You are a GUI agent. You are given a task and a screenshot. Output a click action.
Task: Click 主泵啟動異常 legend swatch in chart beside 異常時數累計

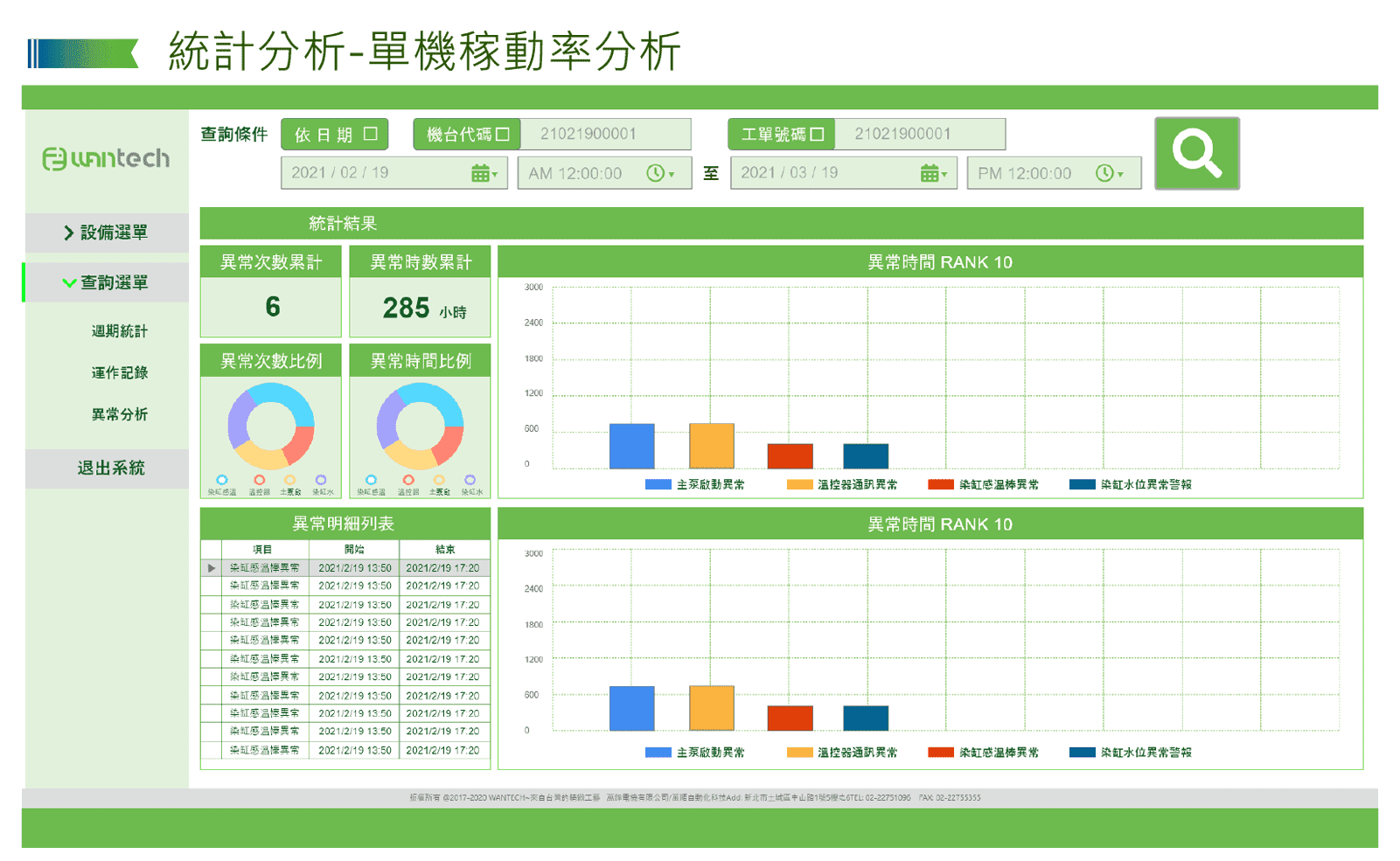(x=658, y=484)
